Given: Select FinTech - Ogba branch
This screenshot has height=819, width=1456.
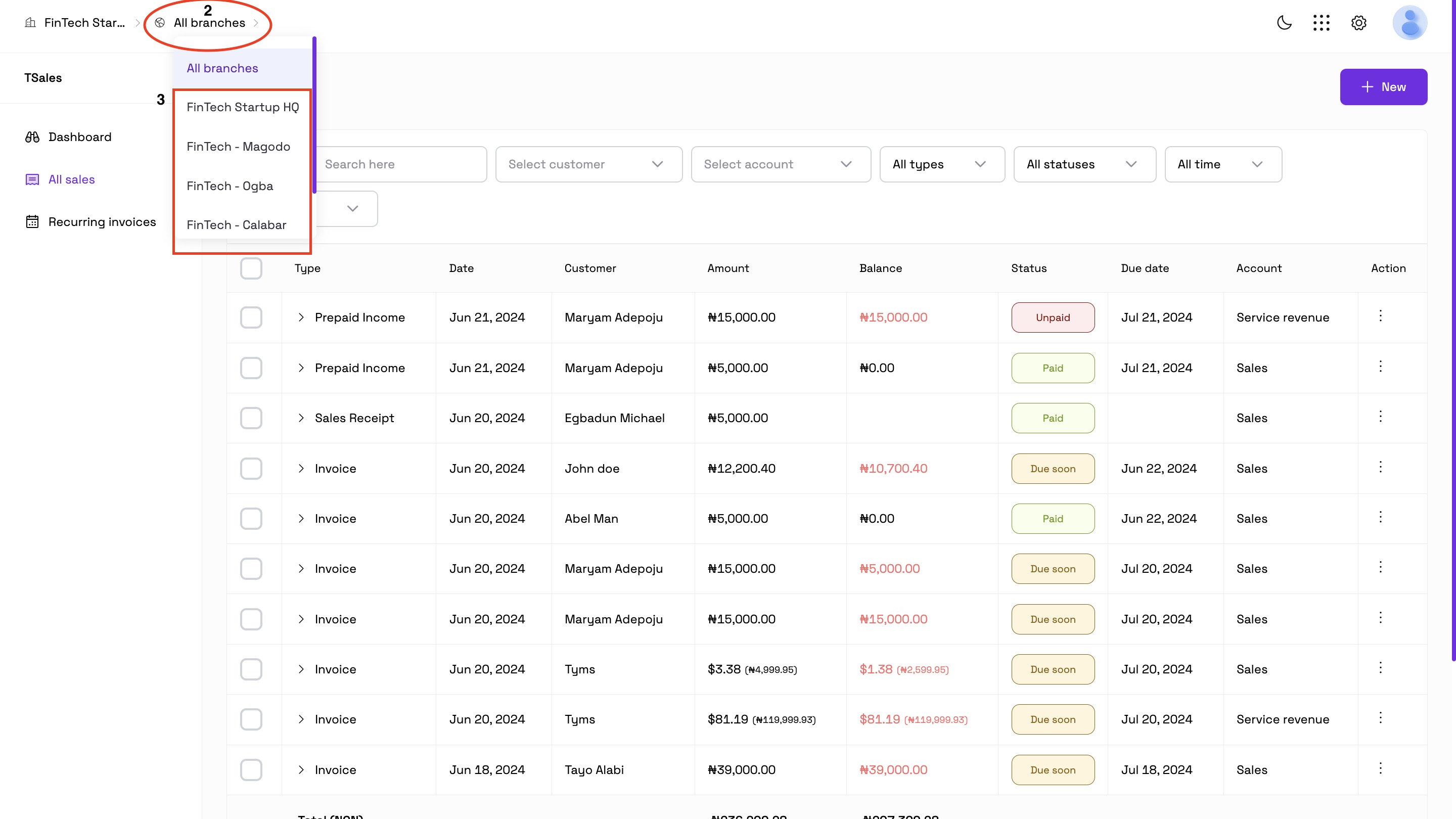Looking at the screenshot, I should click(x=243, y=186).
